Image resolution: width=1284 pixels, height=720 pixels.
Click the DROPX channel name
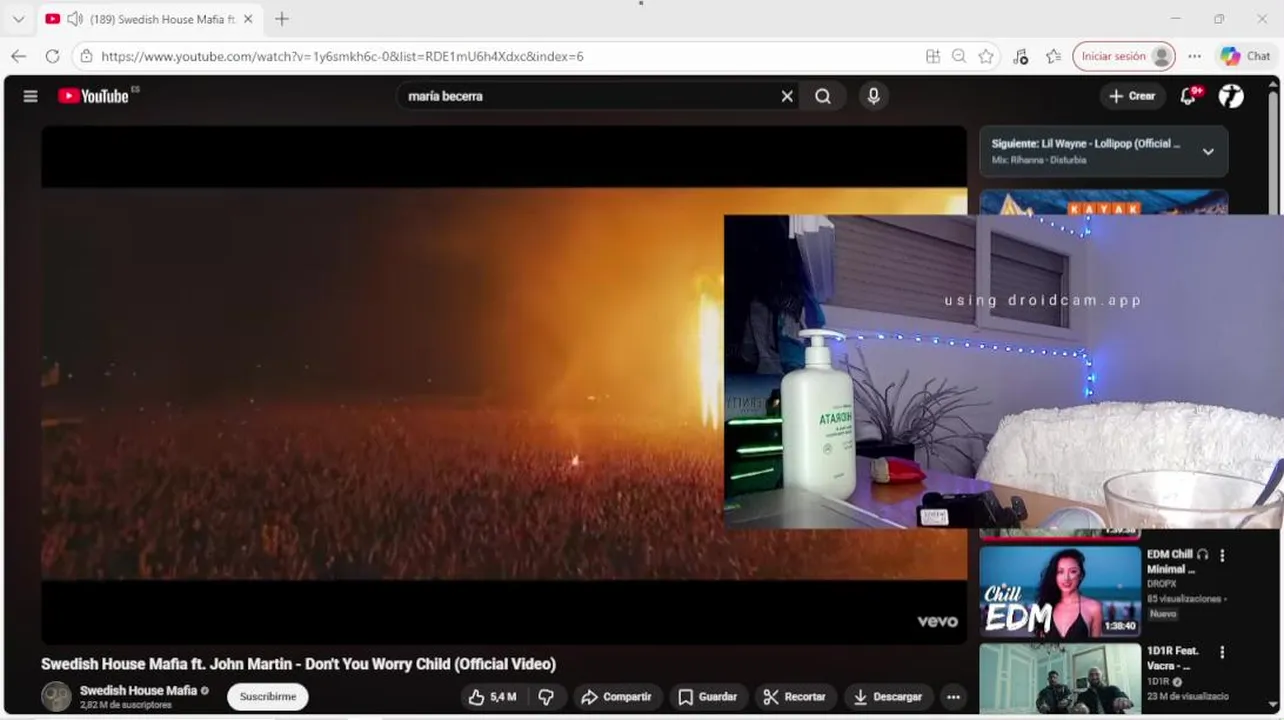pos(1162,583)
